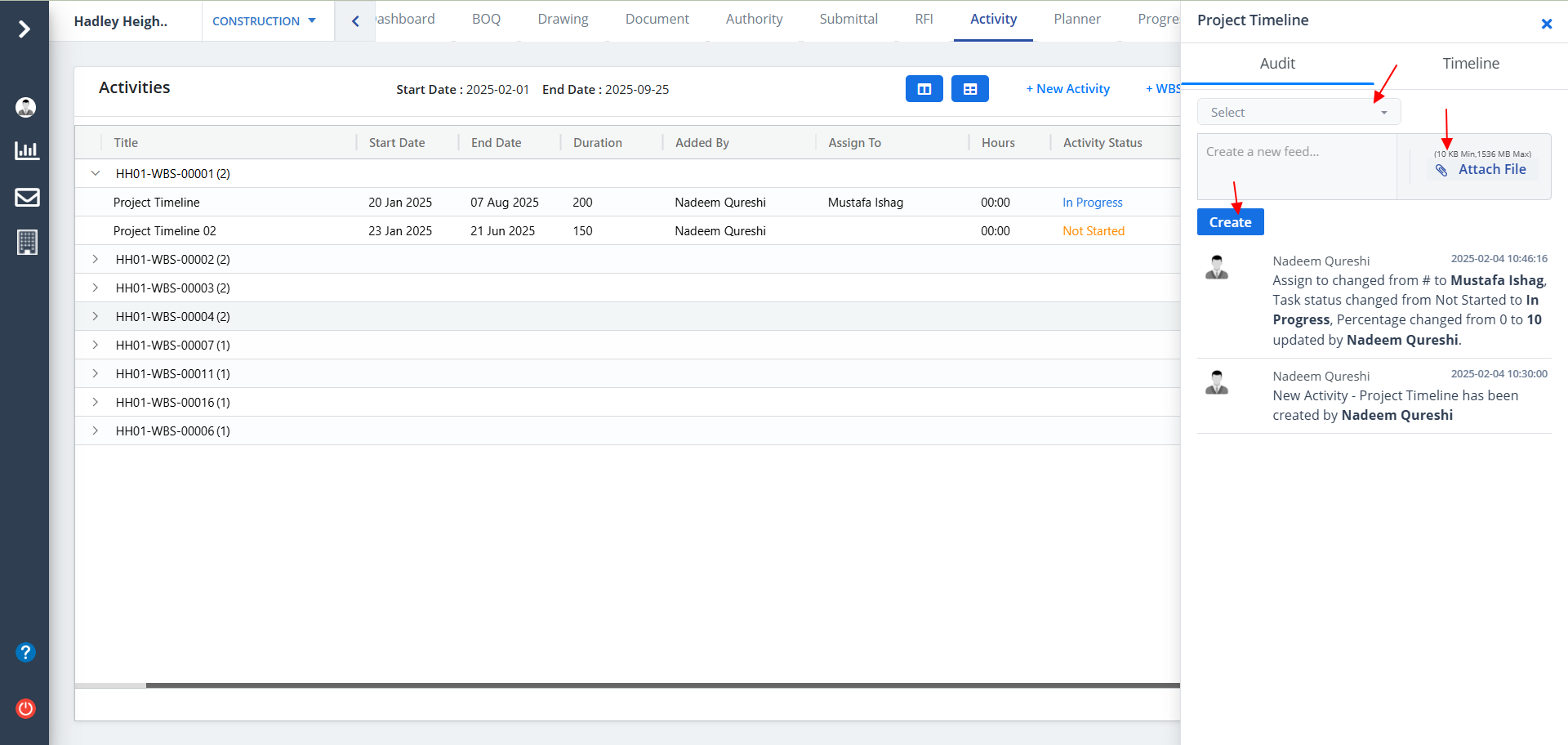The image size is (1568, 745).
Task: Switch to the column split view icon
Action: click(x=924, y=89)
